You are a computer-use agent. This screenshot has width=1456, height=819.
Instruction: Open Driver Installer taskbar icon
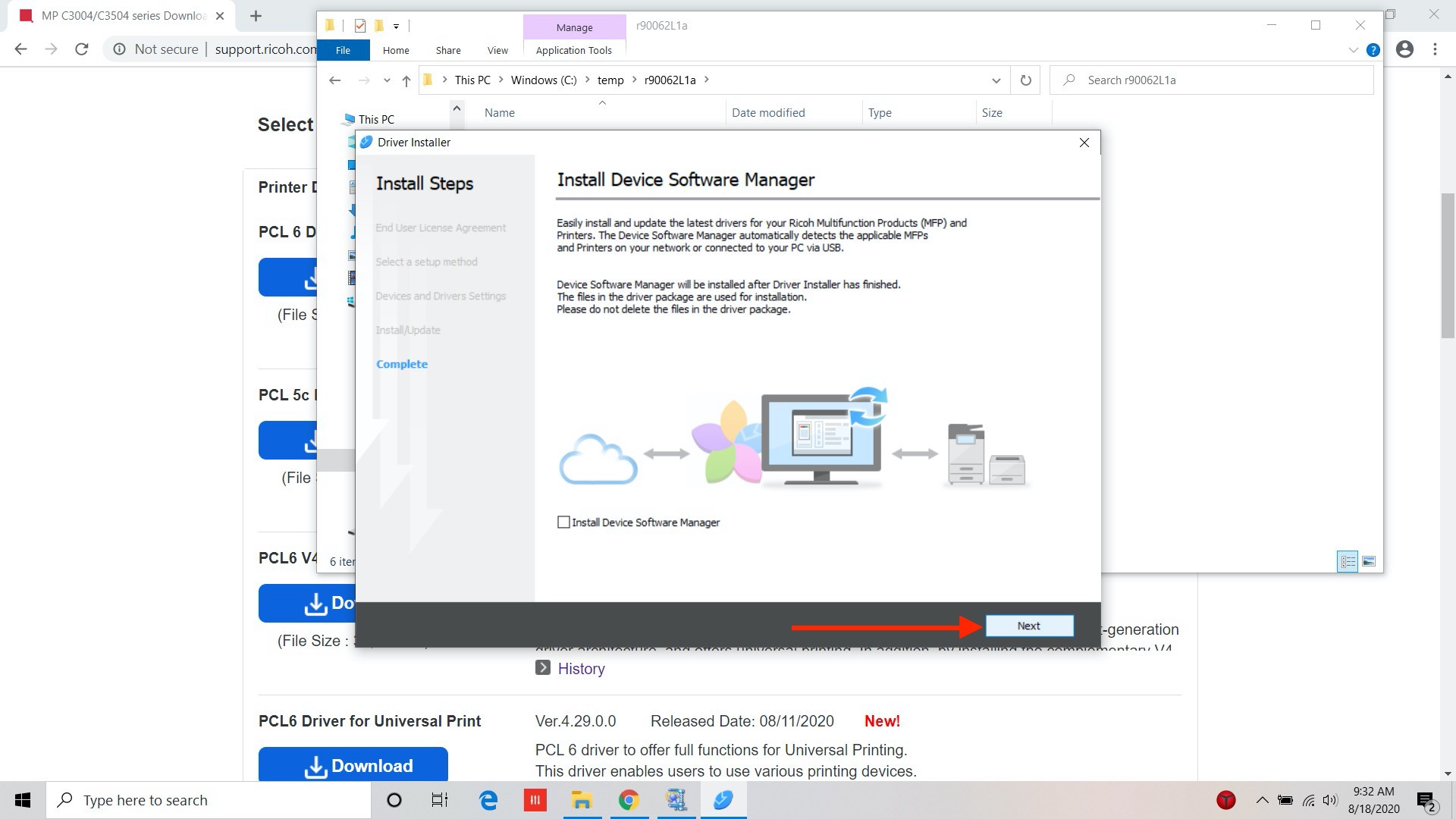[x=723, y=800]
